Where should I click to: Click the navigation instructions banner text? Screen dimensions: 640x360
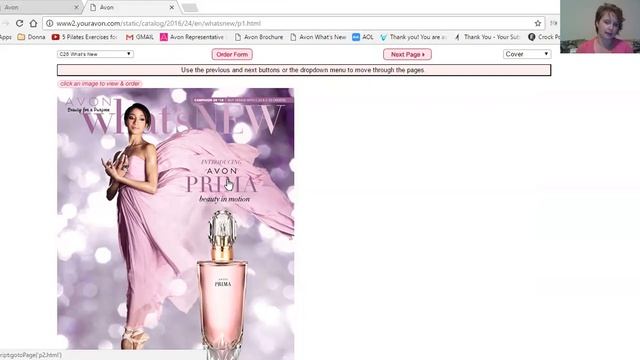point(302,70)
